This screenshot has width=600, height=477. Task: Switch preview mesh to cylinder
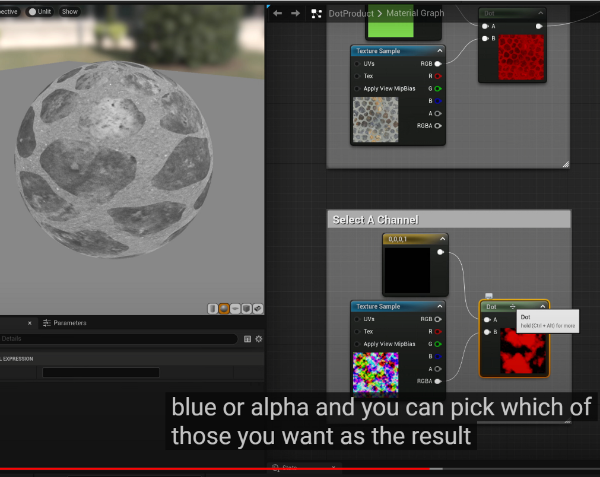point(212,308)
